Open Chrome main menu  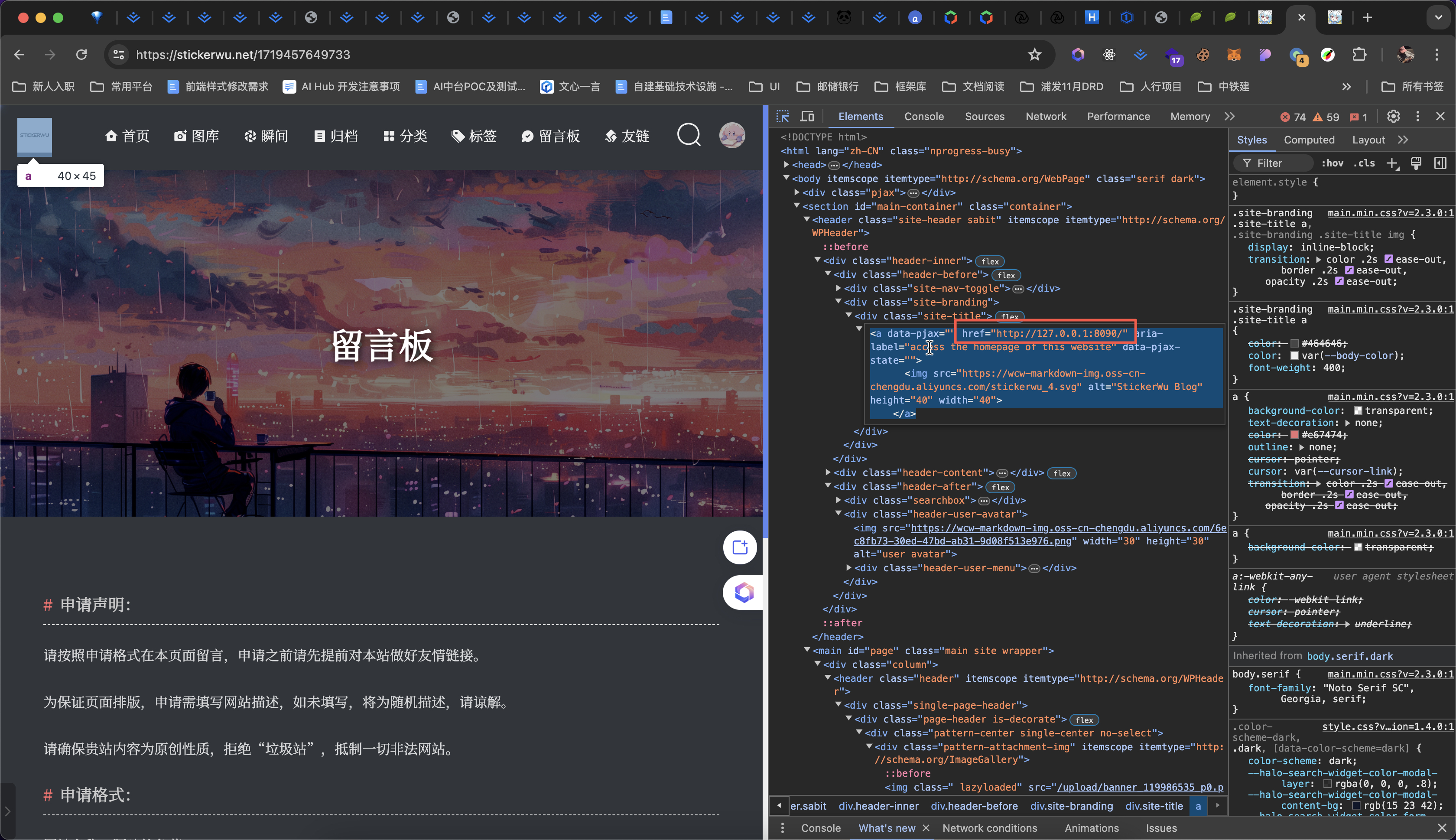1436,54
